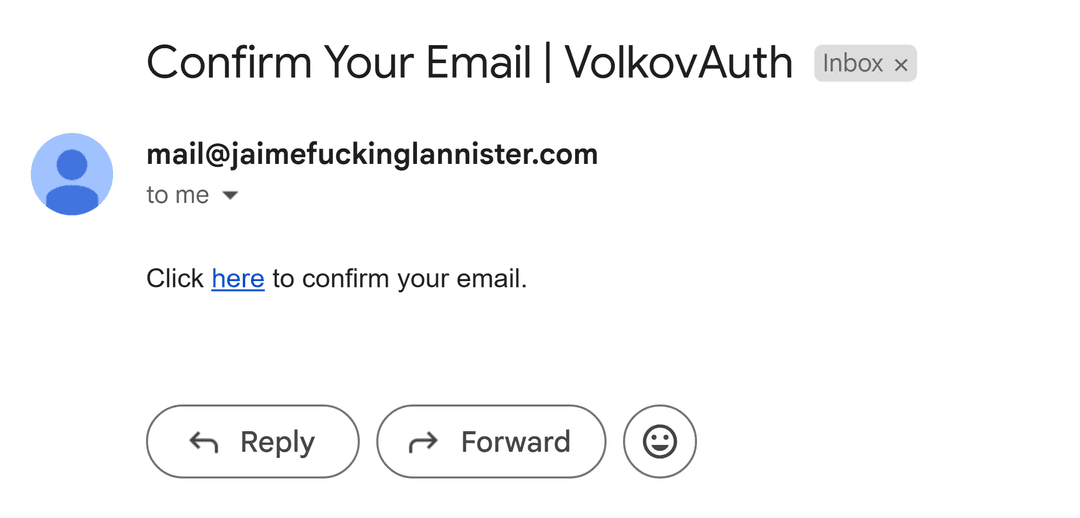Reply to this email

[253, 442]
